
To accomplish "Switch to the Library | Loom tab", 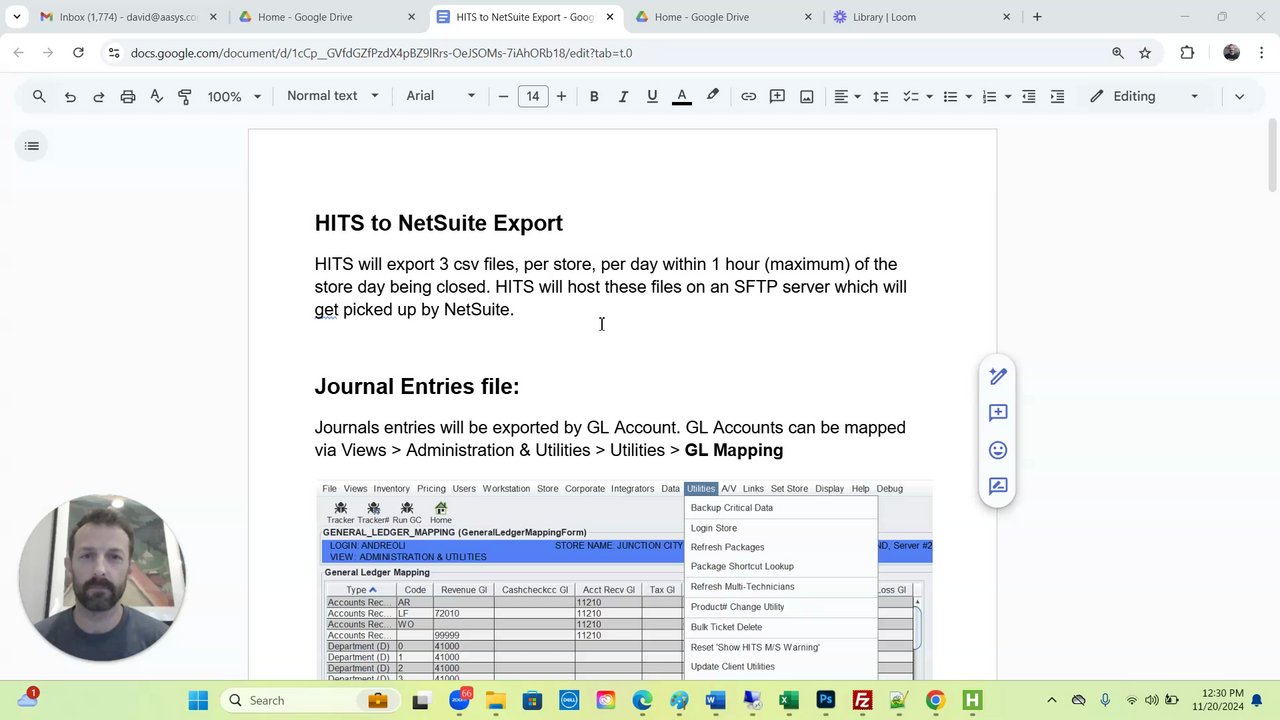I will click(921, 17).
